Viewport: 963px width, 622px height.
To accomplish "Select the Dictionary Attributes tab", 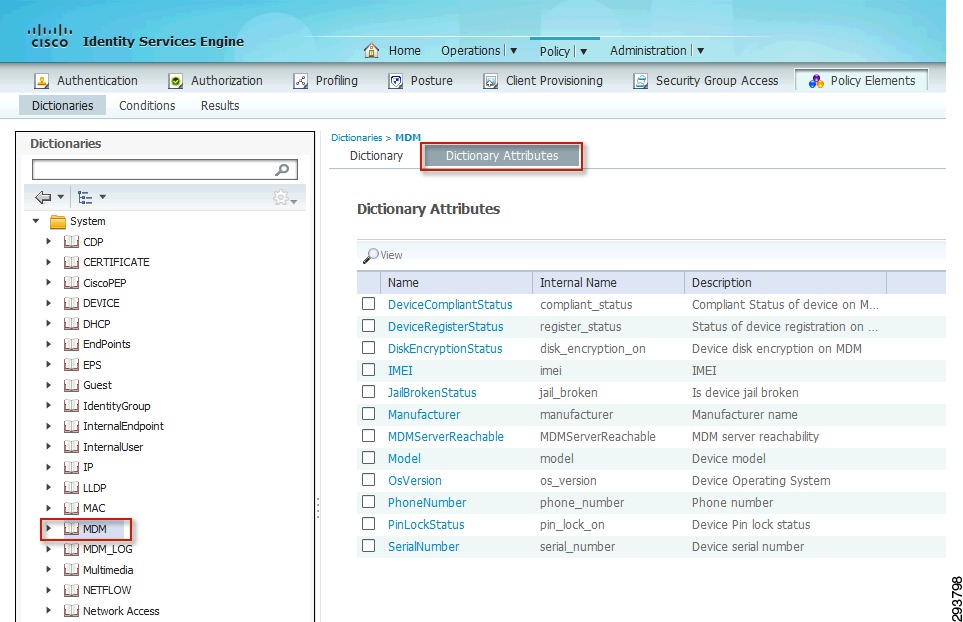I will [502, 156].
